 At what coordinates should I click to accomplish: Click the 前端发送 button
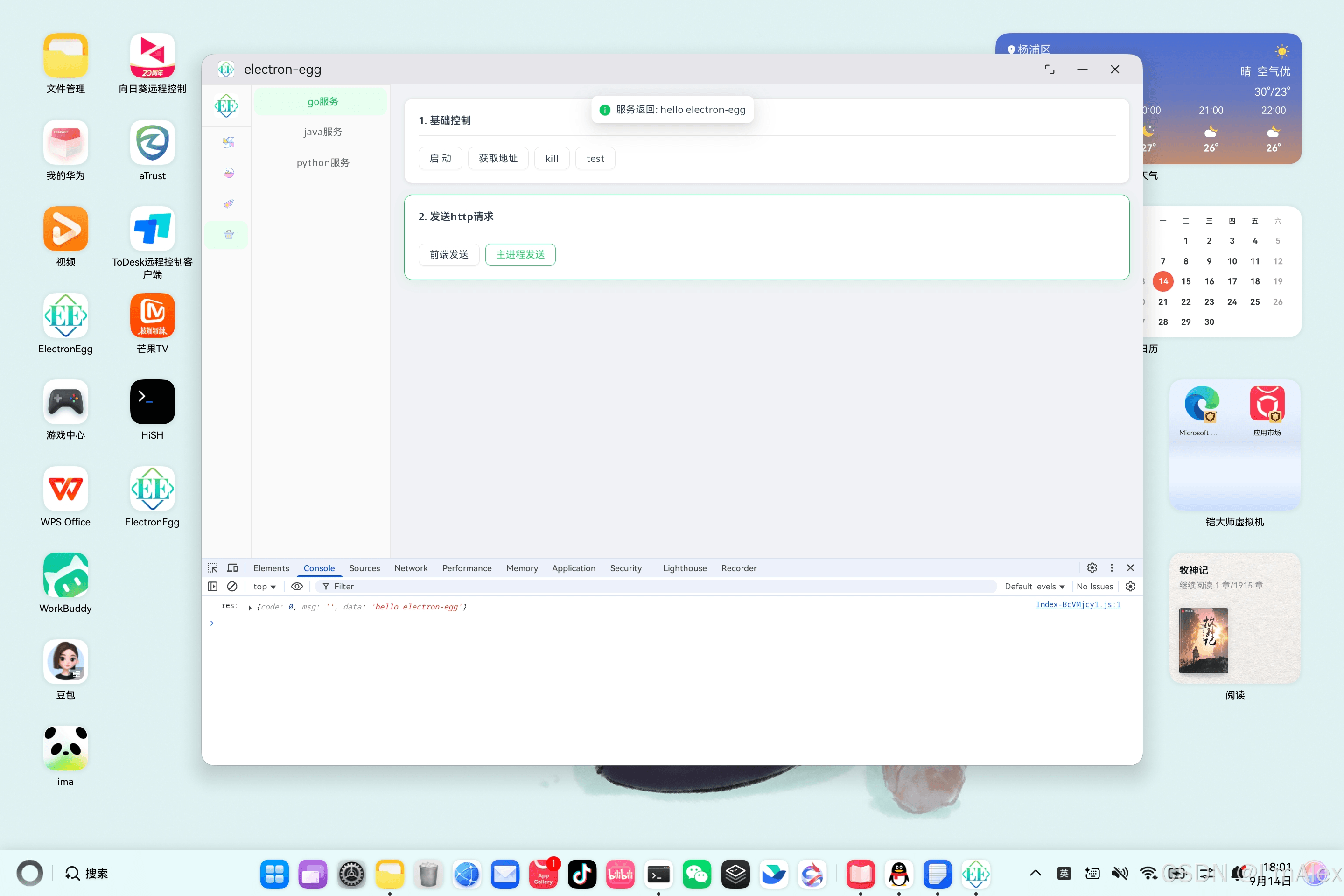coord(449,254)
